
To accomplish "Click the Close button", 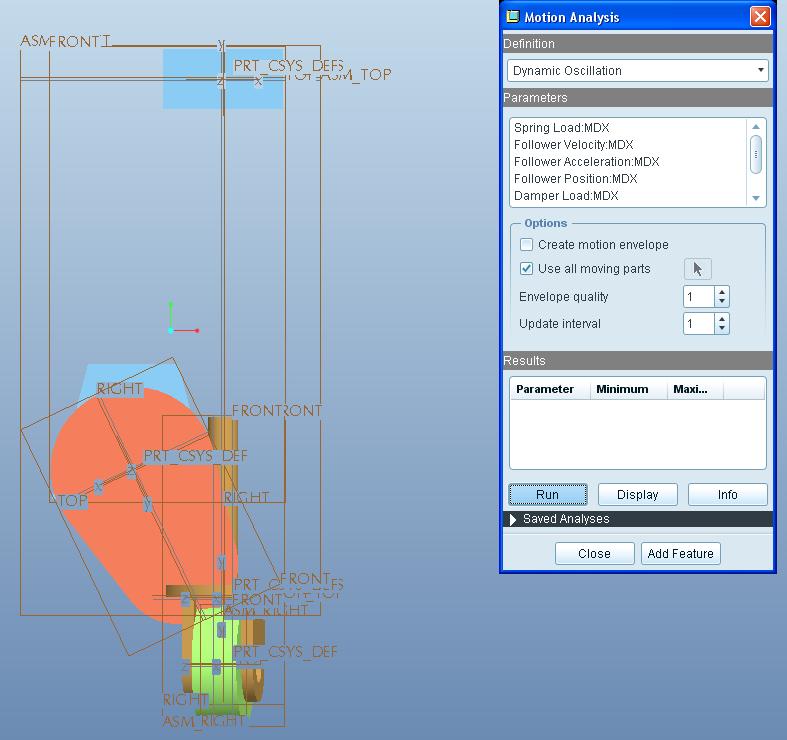I will click(x=594, y=553).
